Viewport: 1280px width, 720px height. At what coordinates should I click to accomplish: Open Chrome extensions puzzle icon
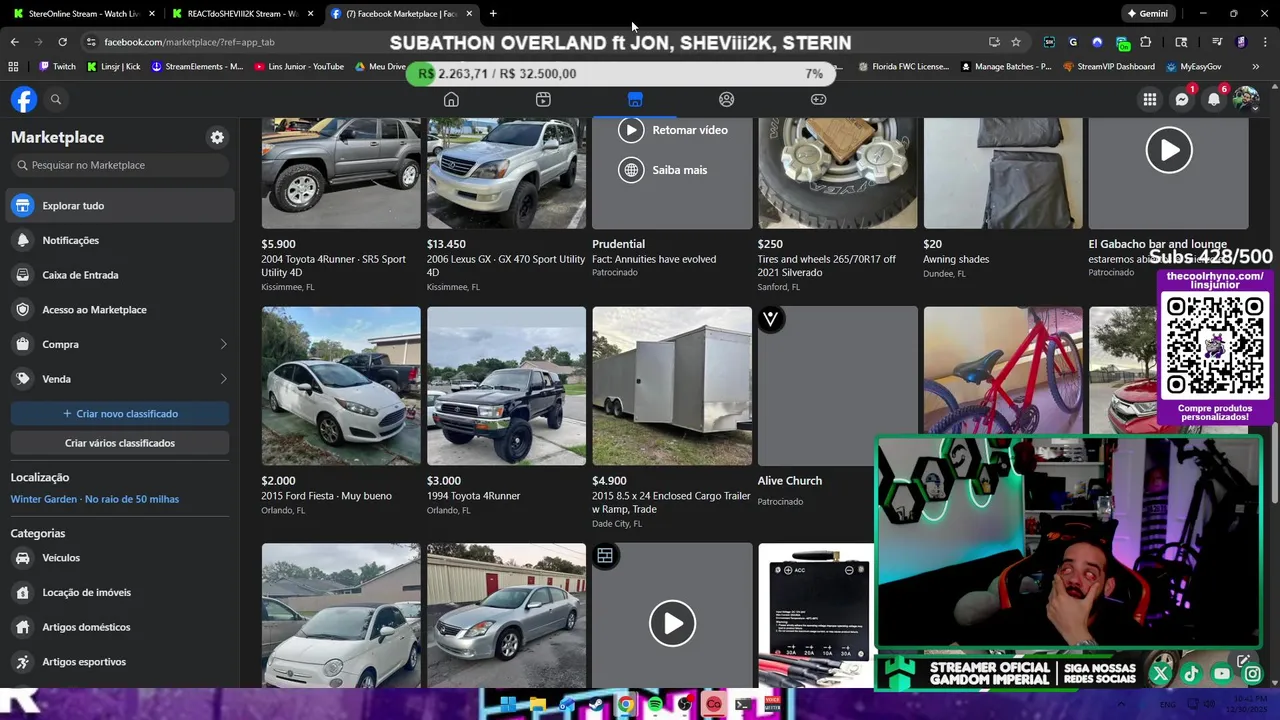[x=1146, y=42]
